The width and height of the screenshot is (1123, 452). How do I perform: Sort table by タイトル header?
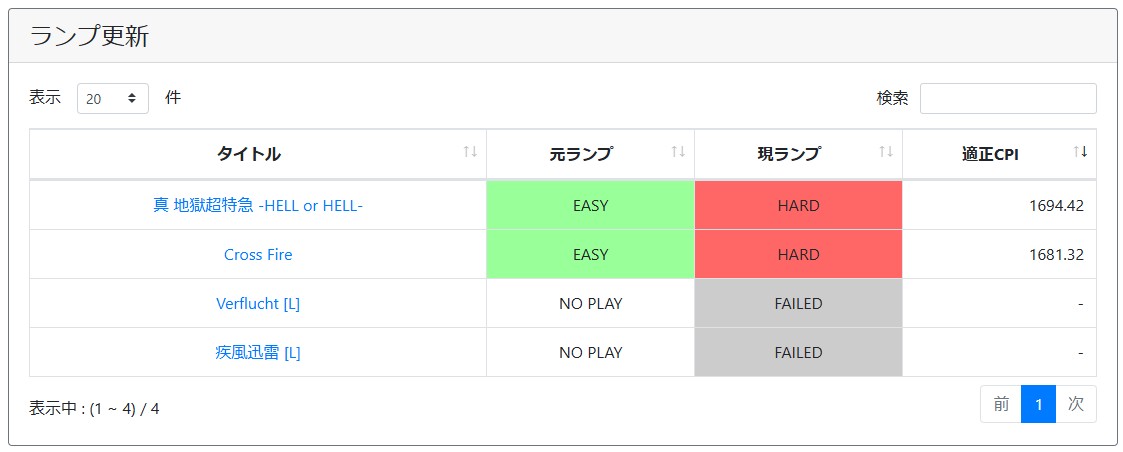coord(248,154)
